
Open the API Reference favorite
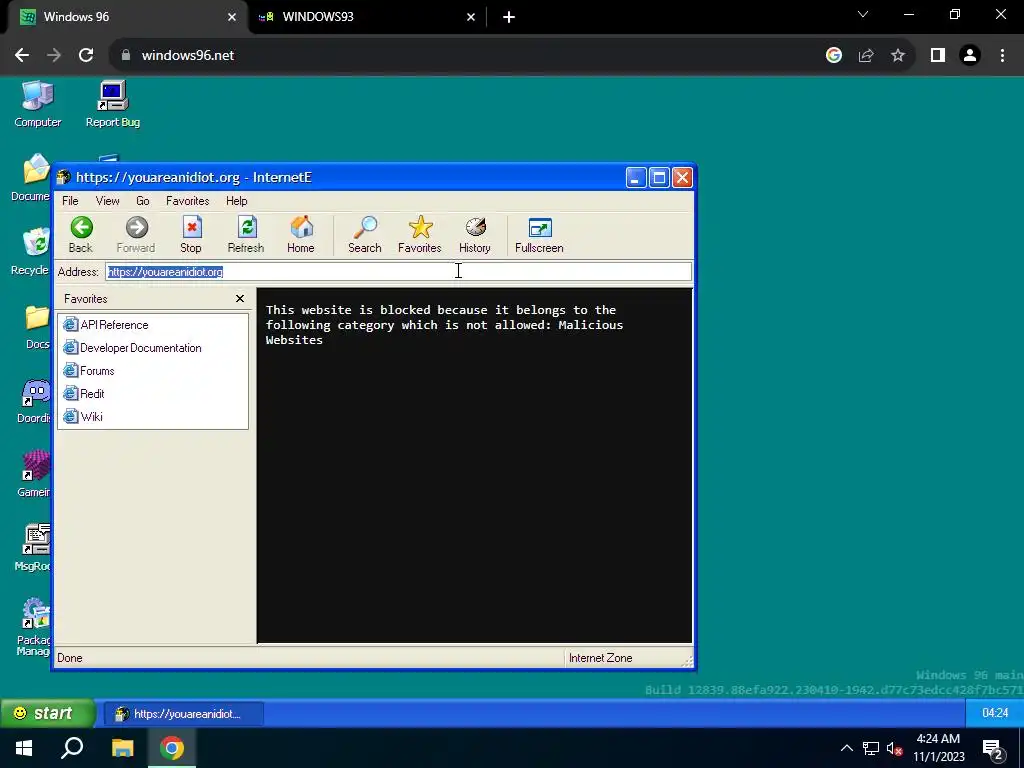[x=106, y=325]
